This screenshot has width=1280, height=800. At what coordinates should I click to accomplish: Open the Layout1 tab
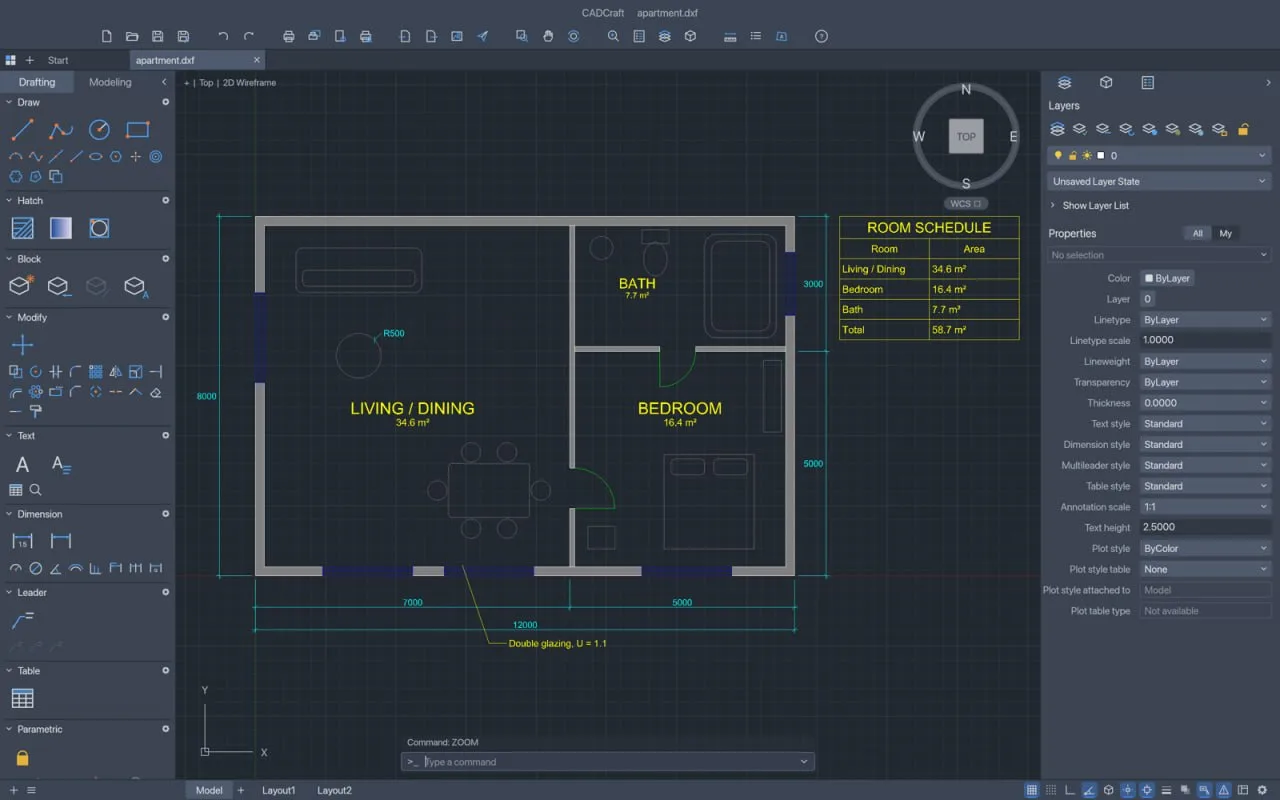click(x=279, y=790)
